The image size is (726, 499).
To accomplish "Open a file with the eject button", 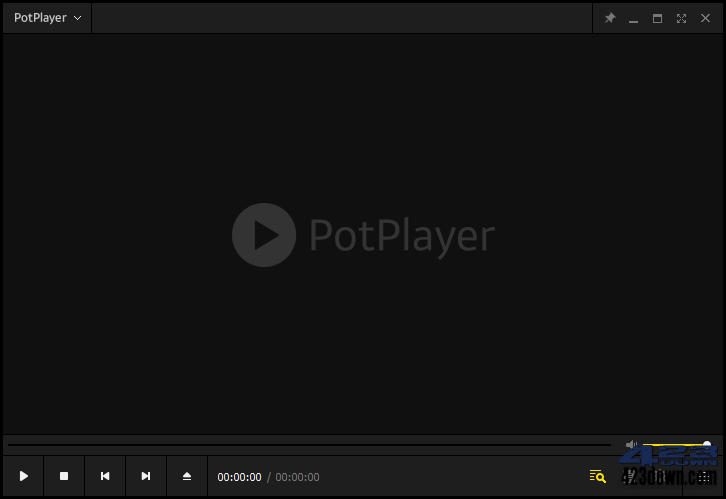I will pyautogui.click(x=187, y=476).
